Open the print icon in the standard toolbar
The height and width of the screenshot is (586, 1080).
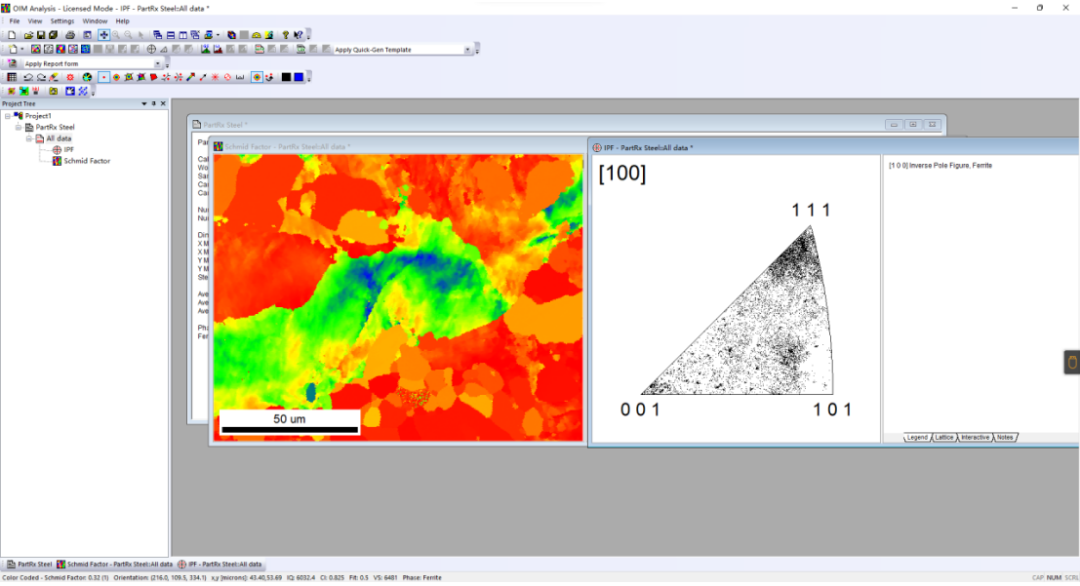click(70, 34)
